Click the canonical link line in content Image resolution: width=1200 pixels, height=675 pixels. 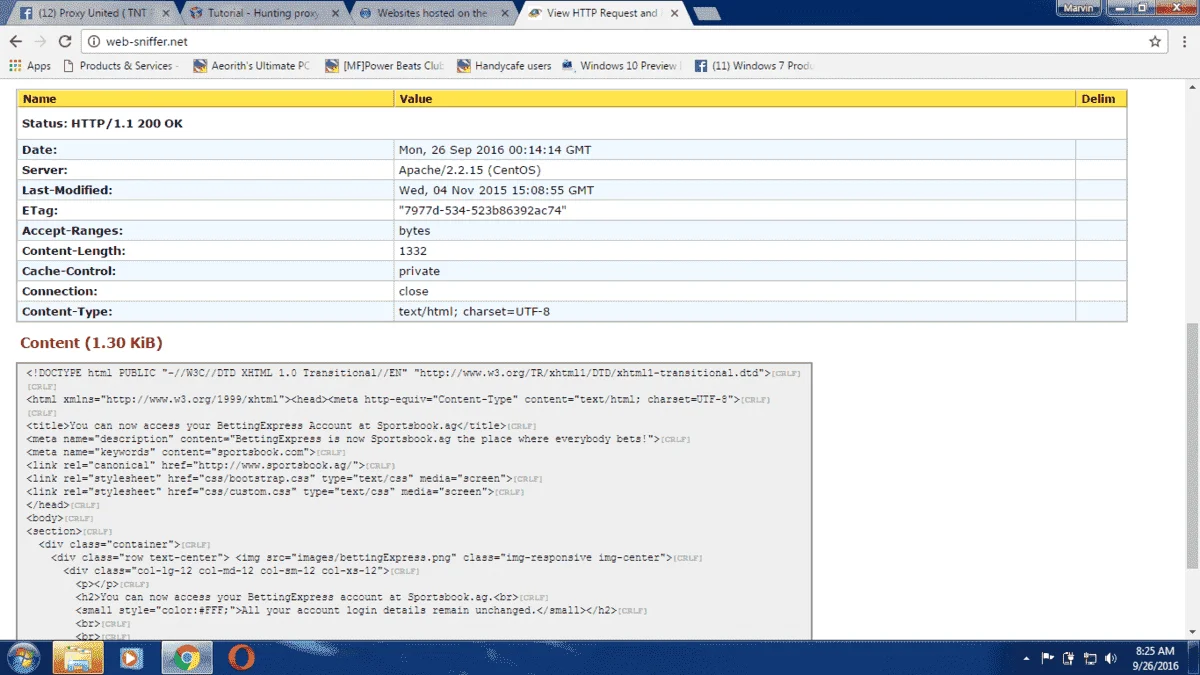(211, 466)
